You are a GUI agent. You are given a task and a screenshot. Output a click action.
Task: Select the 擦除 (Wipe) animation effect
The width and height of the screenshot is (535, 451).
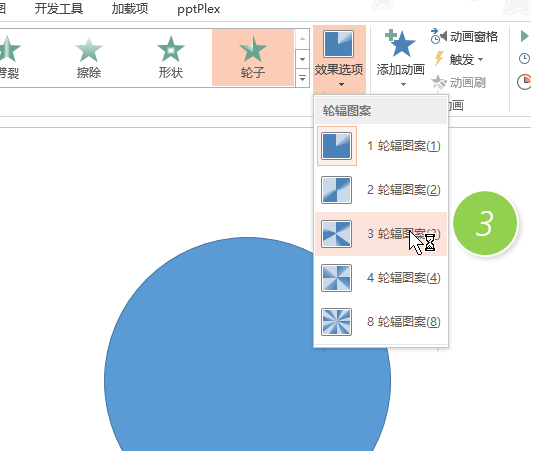tap(89, 57)
